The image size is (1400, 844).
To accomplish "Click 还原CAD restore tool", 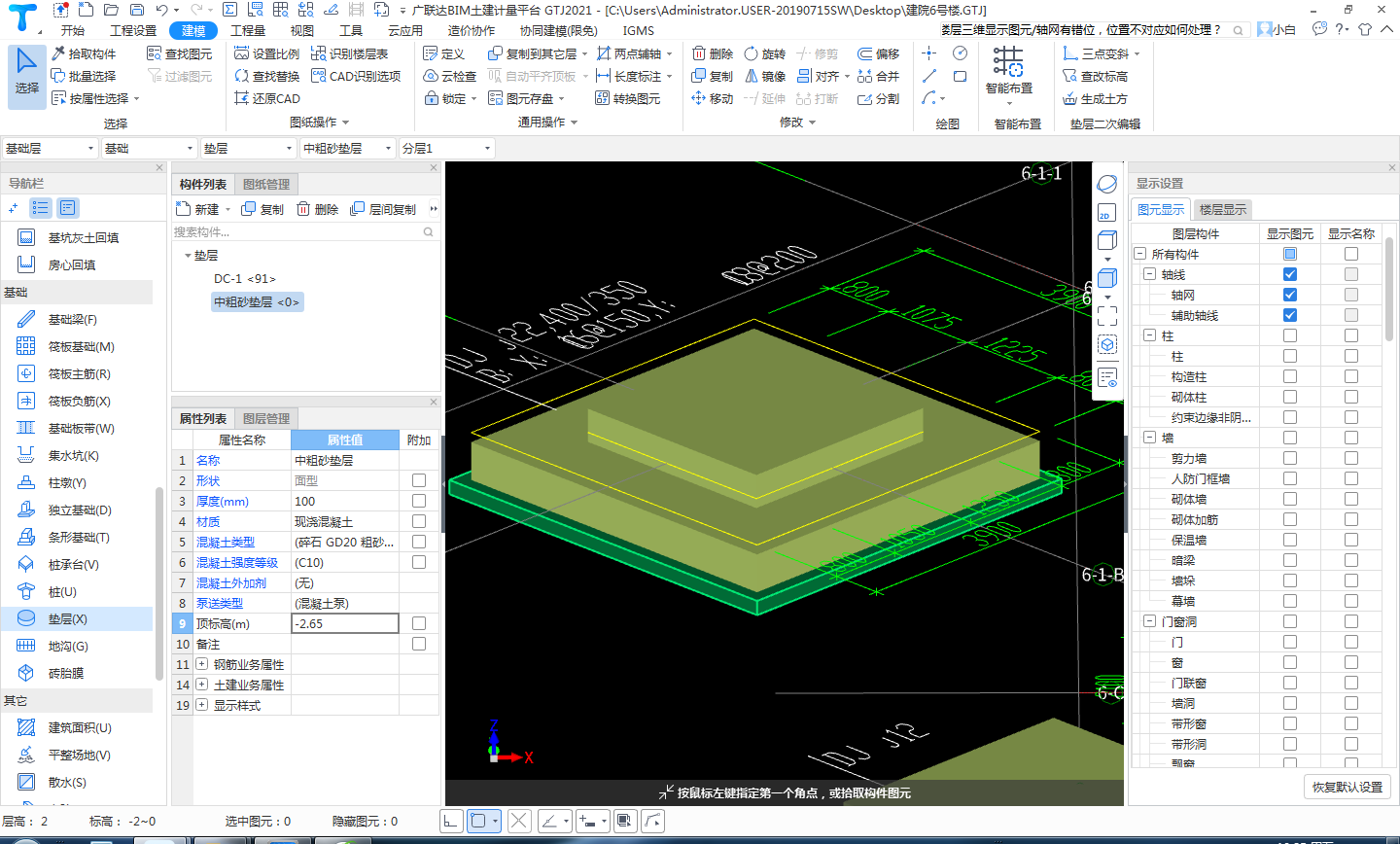I will [x=267, y=98].
